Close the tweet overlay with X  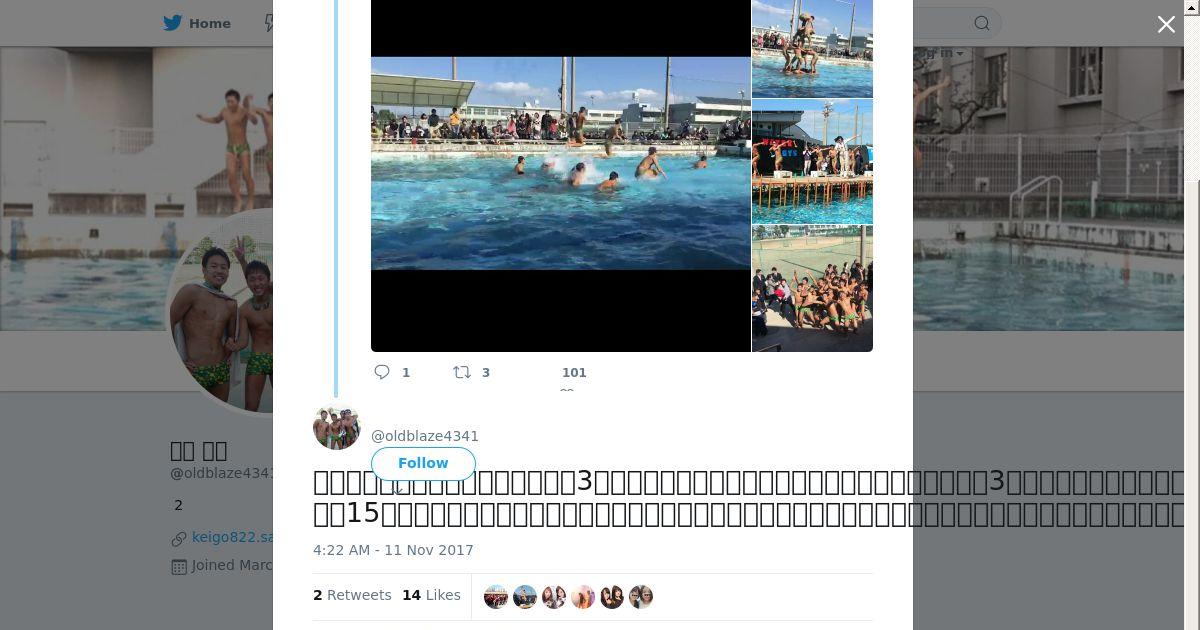1166,24
